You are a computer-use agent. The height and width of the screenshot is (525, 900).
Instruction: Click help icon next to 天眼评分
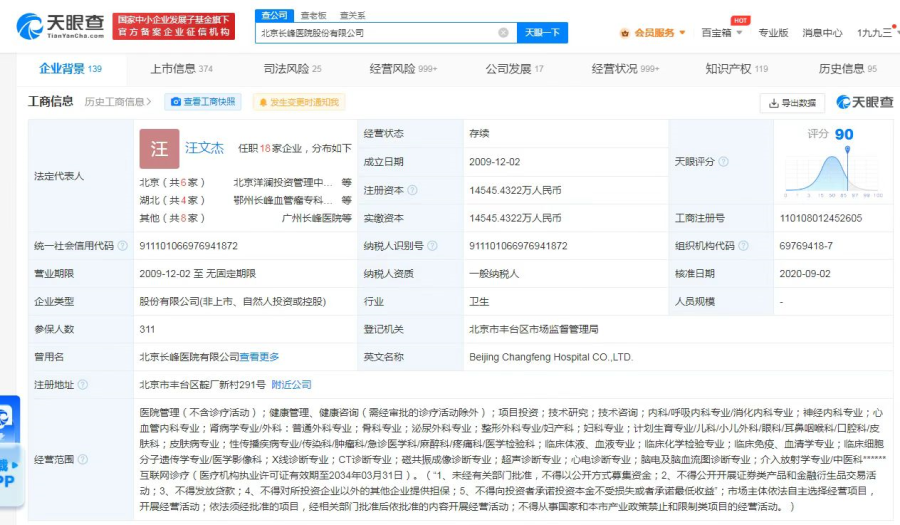coord(723,162)
